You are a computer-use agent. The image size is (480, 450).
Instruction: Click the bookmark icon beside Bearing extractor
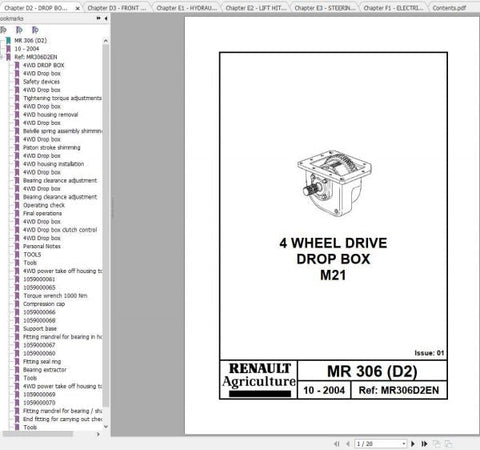click(17, 370)
